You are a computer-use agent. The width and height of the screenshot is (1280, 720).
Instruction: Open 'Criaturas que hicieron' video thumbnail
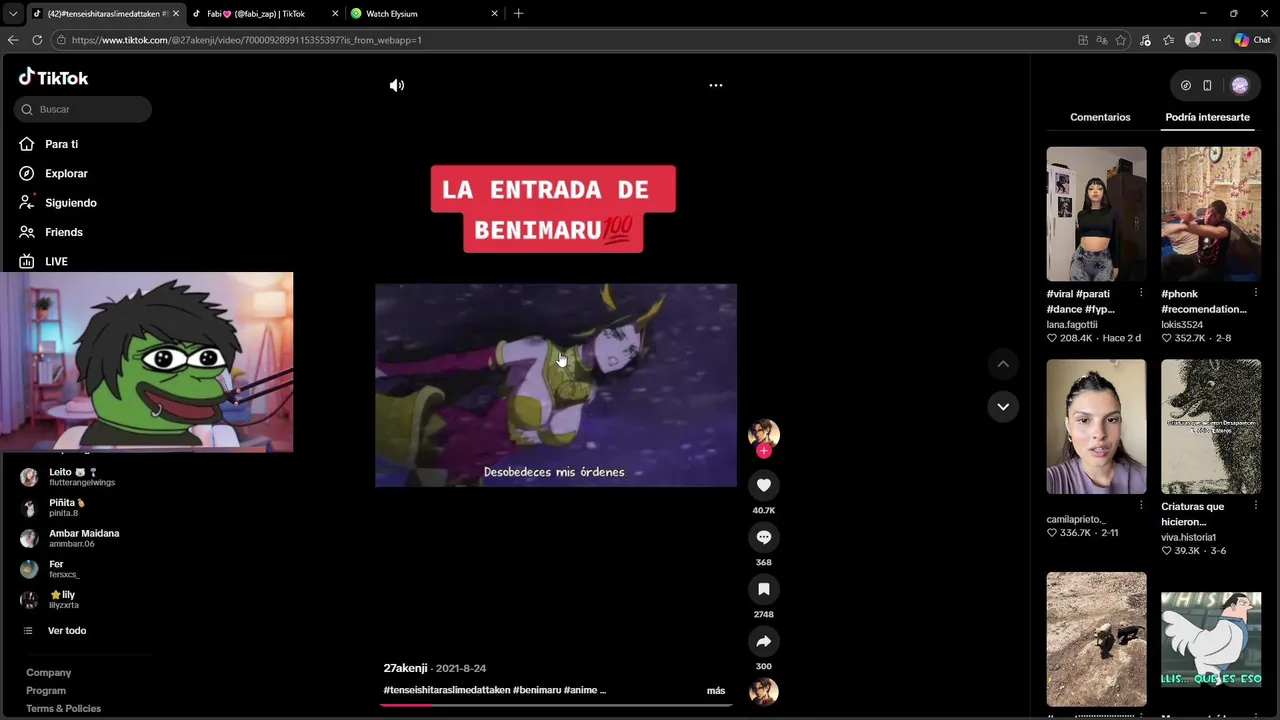1211,427
